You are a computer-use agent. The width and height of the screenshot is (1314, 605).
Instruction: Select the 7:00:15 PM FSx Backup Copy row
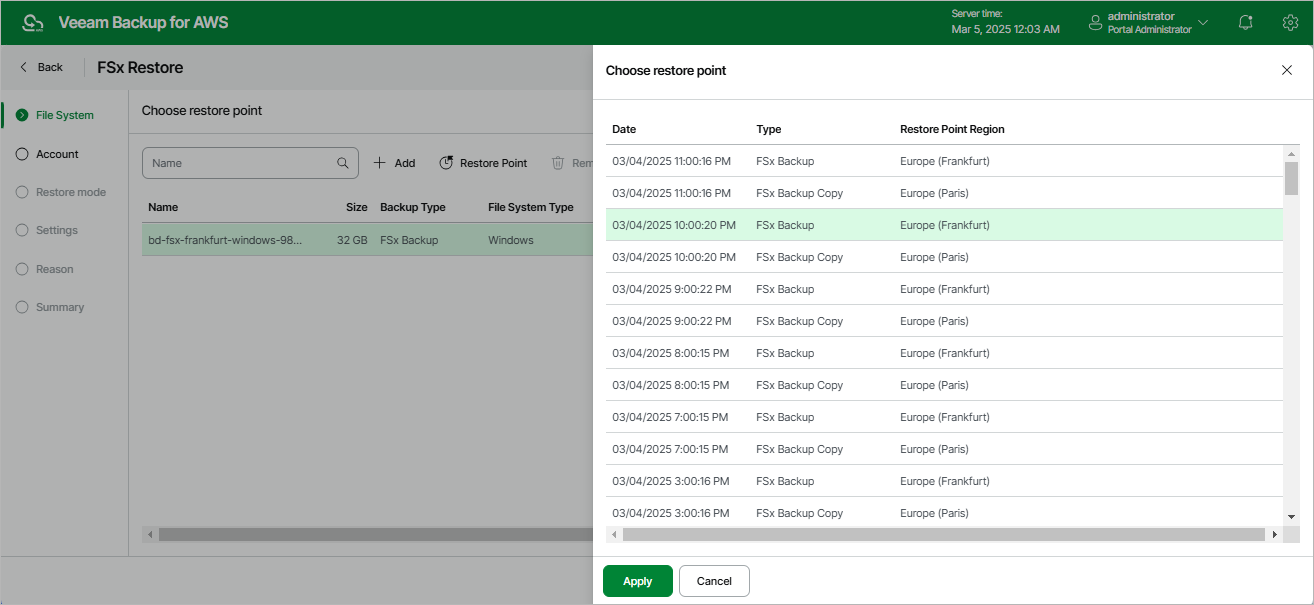click(x=944, y=449)
